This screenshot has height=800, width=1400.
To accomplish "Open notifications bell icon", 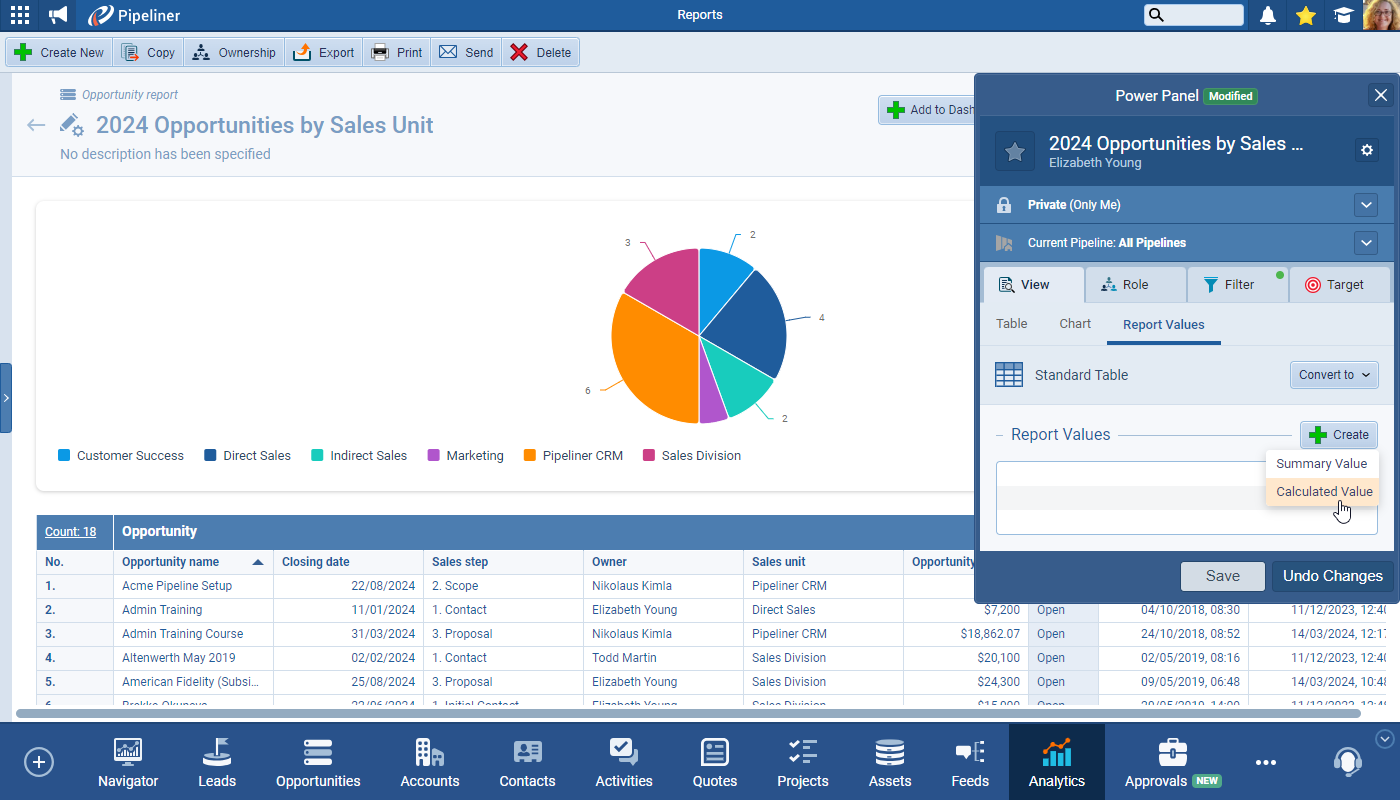I will (x=1268, y=15).
